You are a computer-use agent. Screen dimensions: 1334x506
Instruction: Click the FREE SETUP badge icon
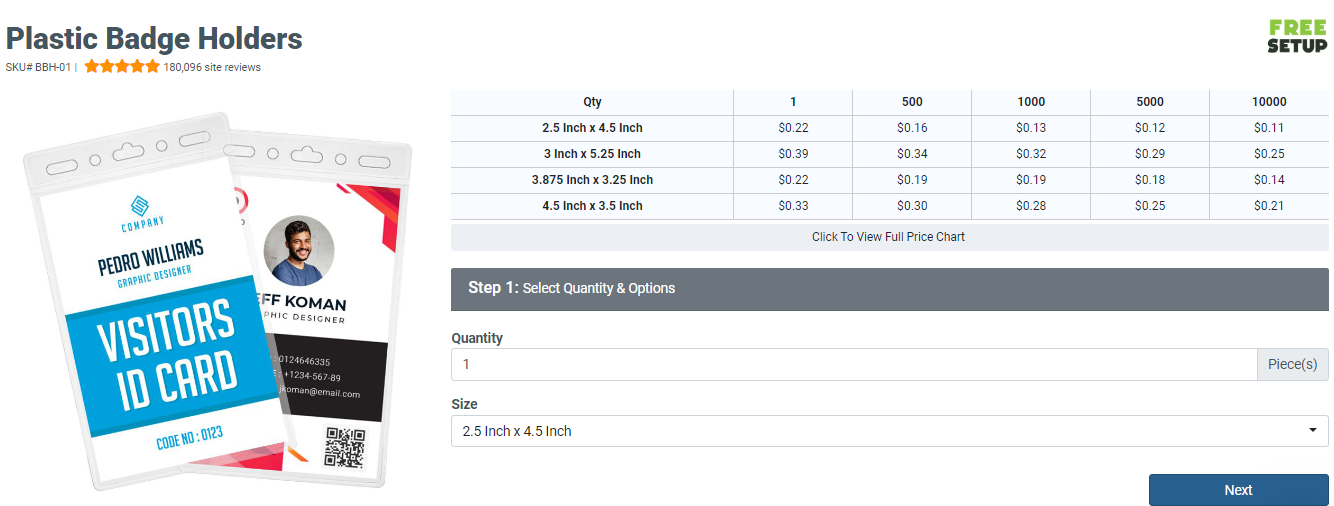tap(1297, 36)
